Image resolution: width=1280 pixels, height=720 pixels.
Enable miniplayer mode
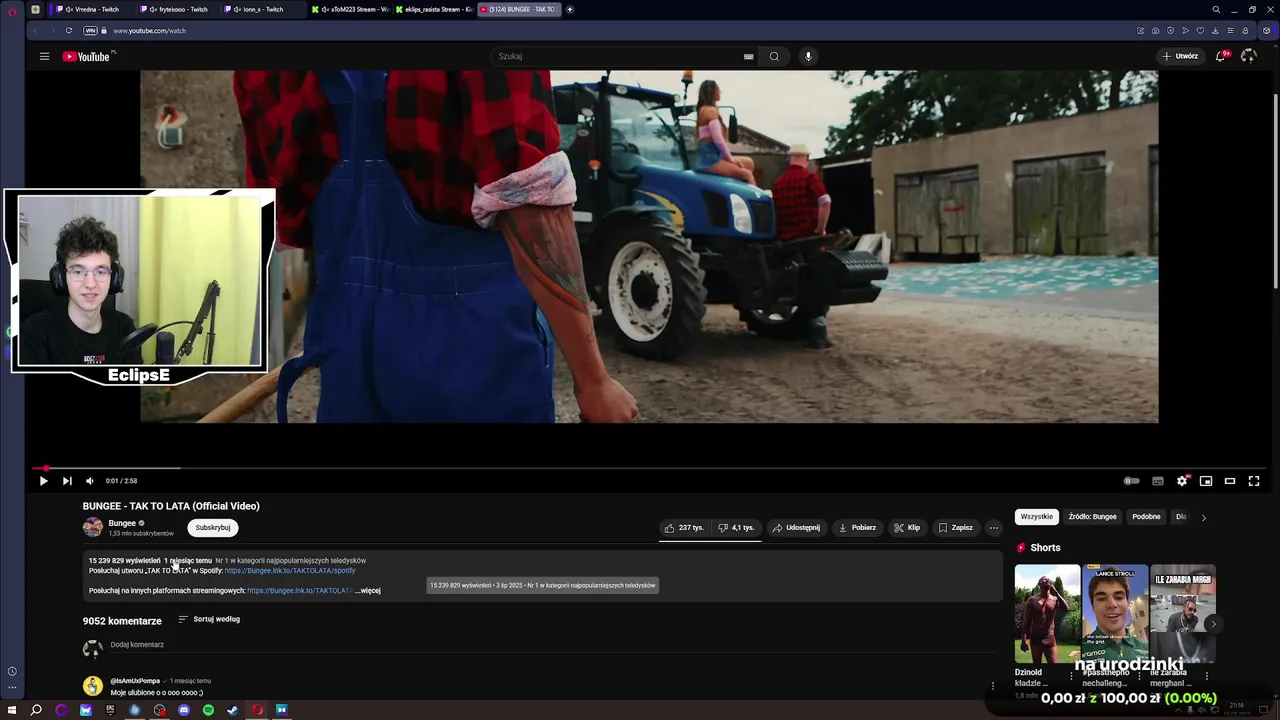point(1206,481)
